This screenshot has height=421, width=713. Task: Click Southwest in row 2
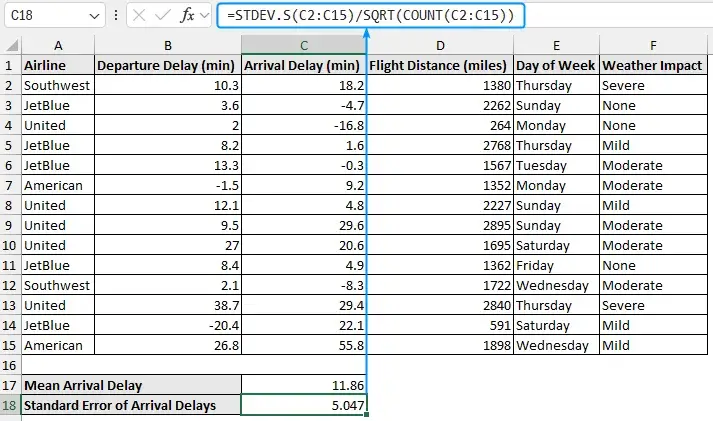58,85
